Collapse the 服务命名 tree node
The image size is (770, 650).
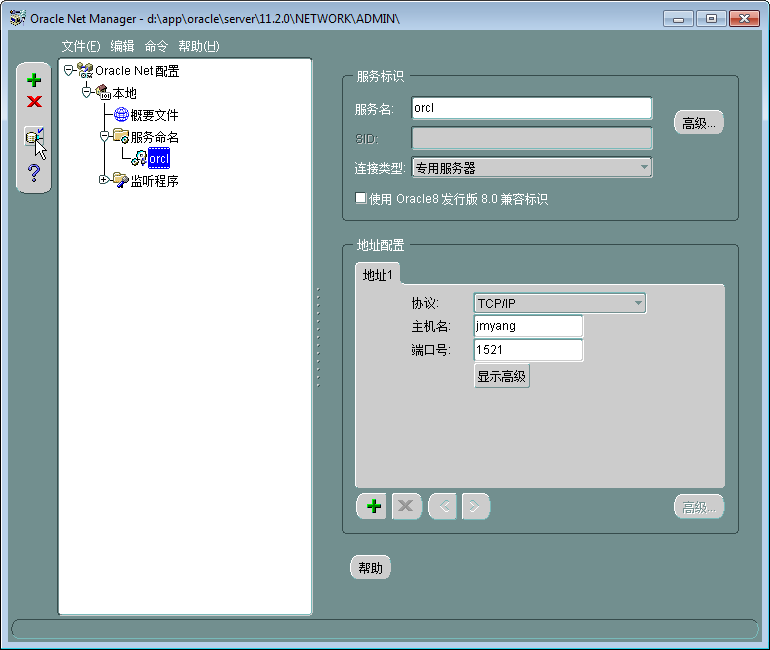click(104, 136)
